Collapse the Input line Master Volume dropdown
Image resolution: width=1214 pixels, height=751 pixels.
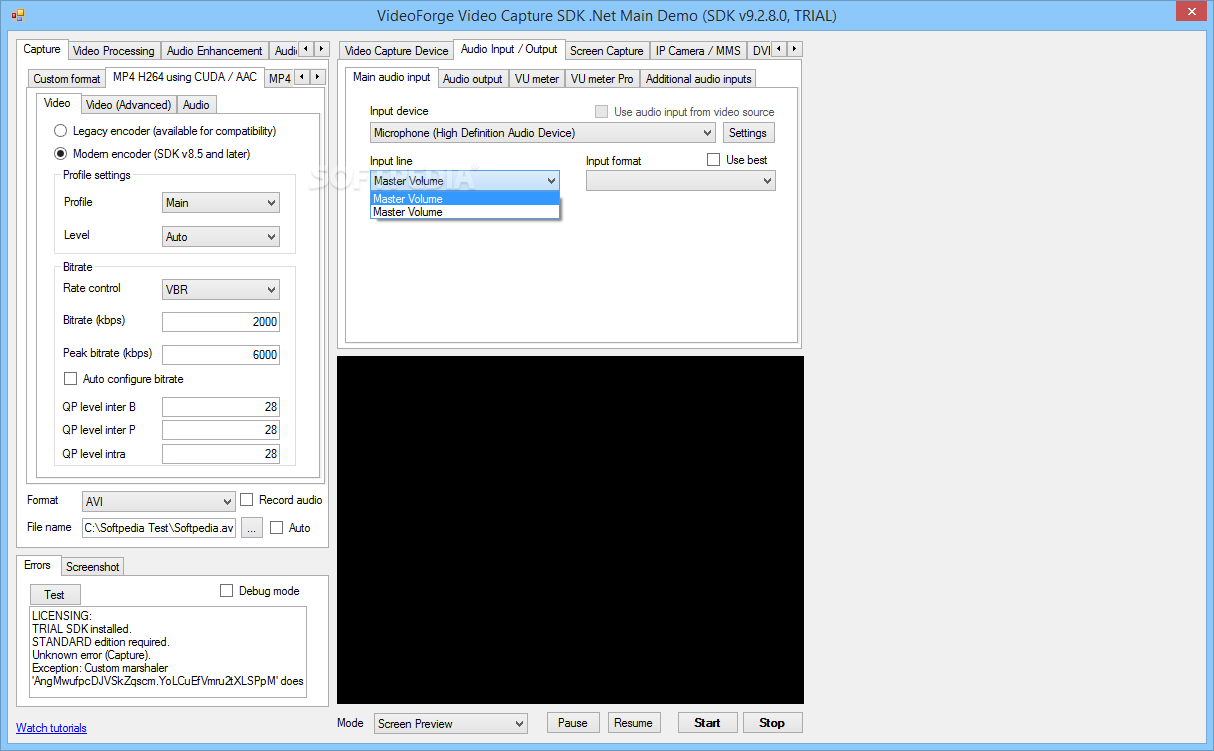465,181
